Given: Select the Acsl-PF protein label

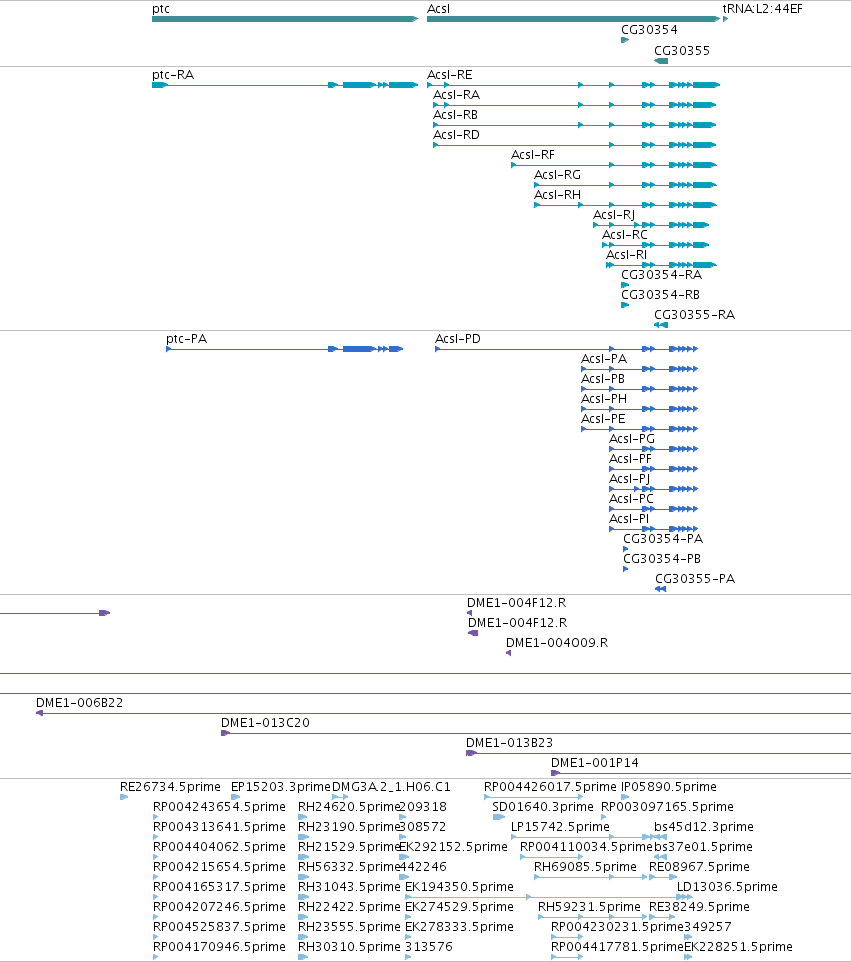Looking at the screenshot, I should (x=631, y=458).
